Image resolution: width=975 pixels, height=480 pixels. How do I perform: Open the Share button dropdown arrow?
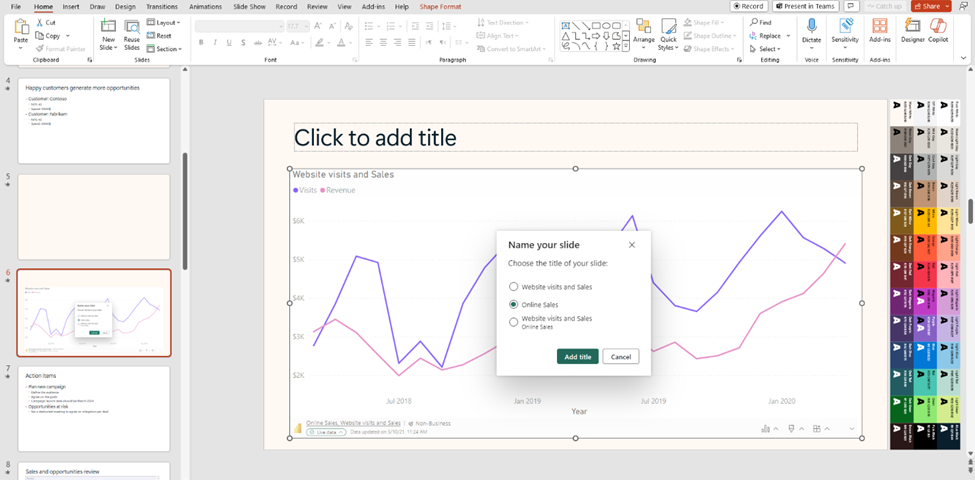point(947,6)
